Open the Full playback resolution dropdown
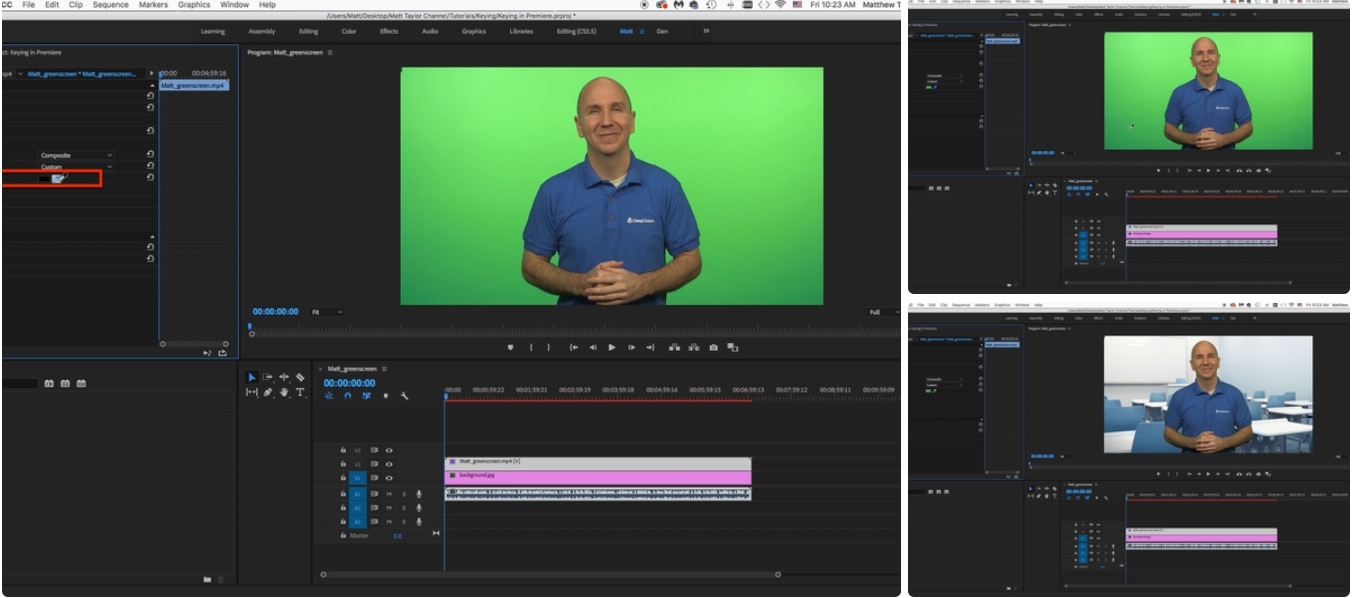 [883, 312]
